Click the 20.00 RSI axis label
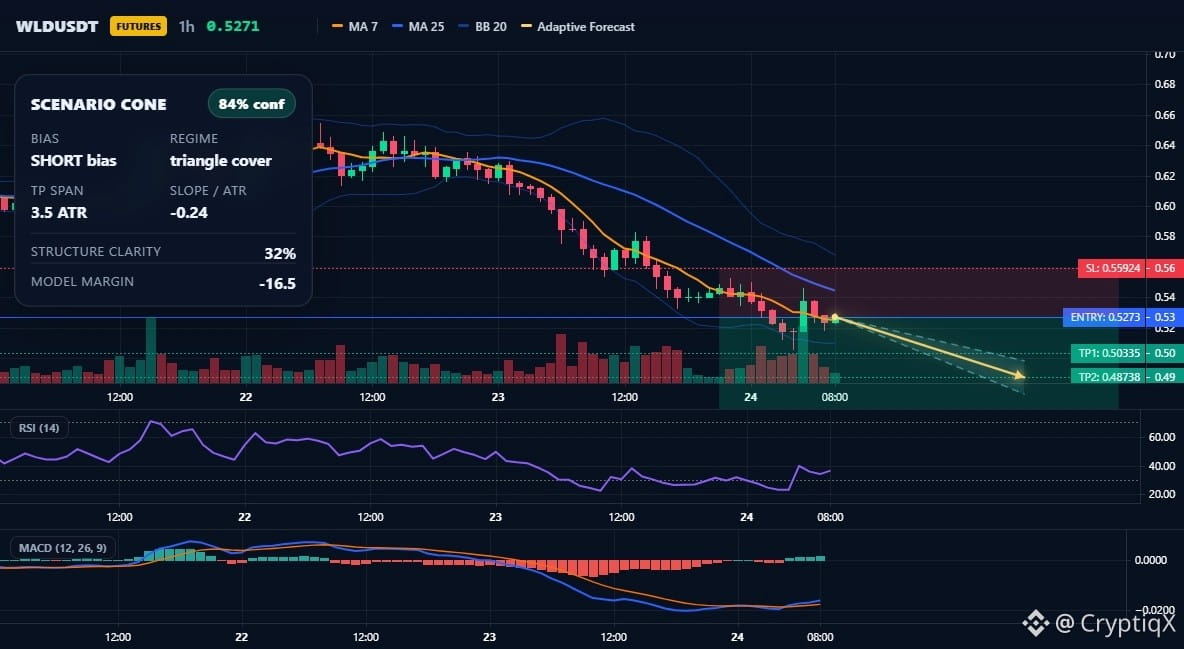 coord(1161,494)
